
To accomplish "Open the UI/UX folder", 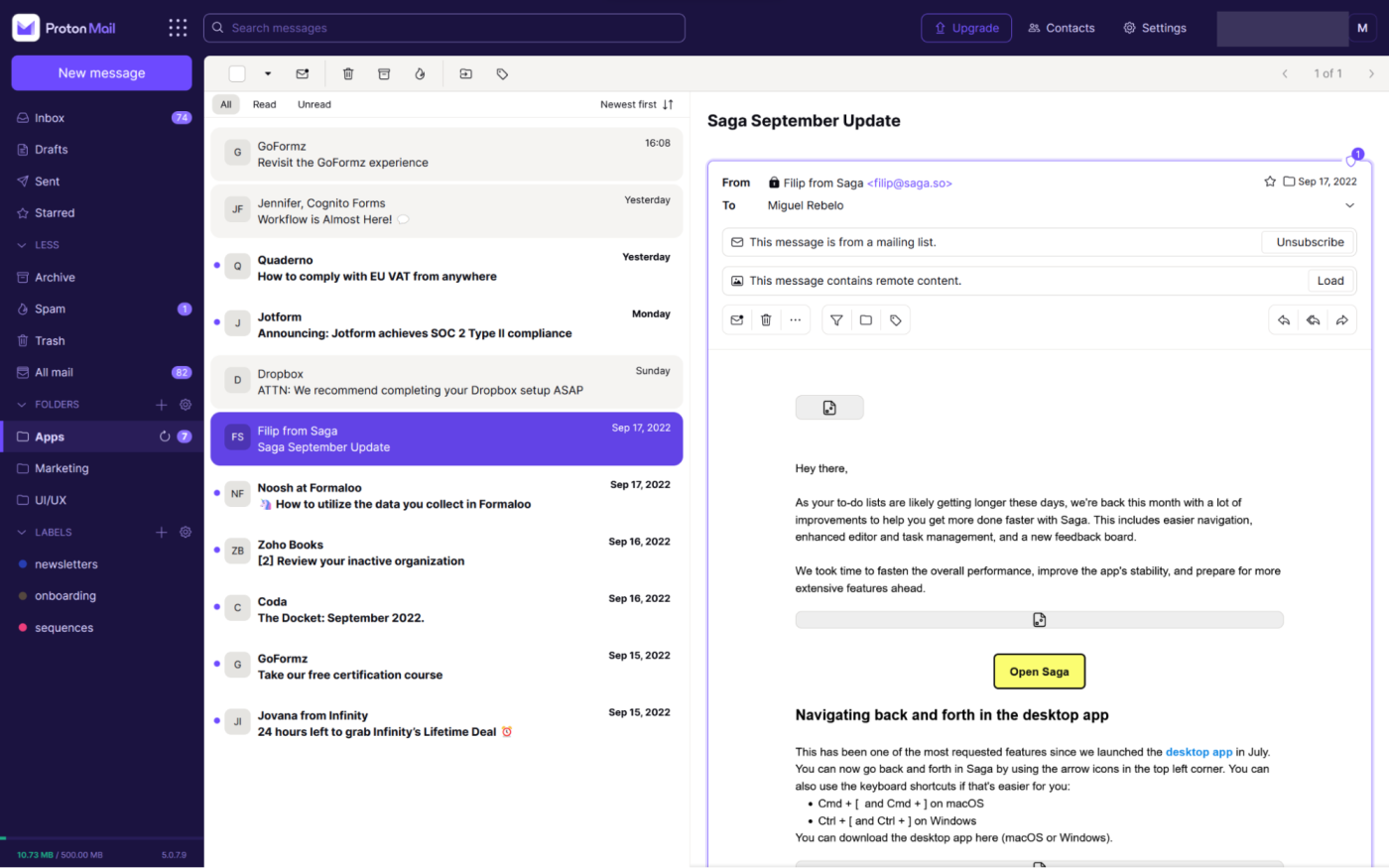I will pos(102,500).
